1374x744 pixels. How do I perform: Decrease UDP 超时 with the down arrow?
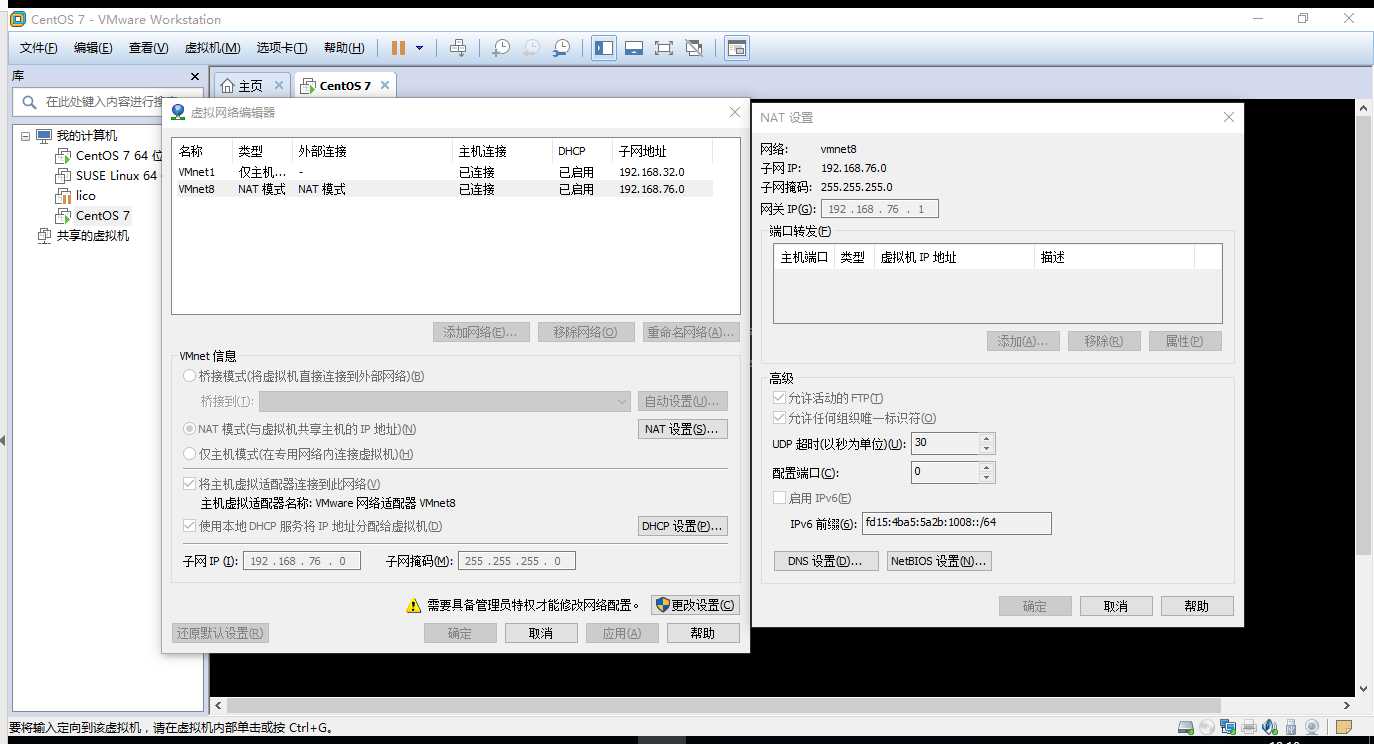click(987, 448)
